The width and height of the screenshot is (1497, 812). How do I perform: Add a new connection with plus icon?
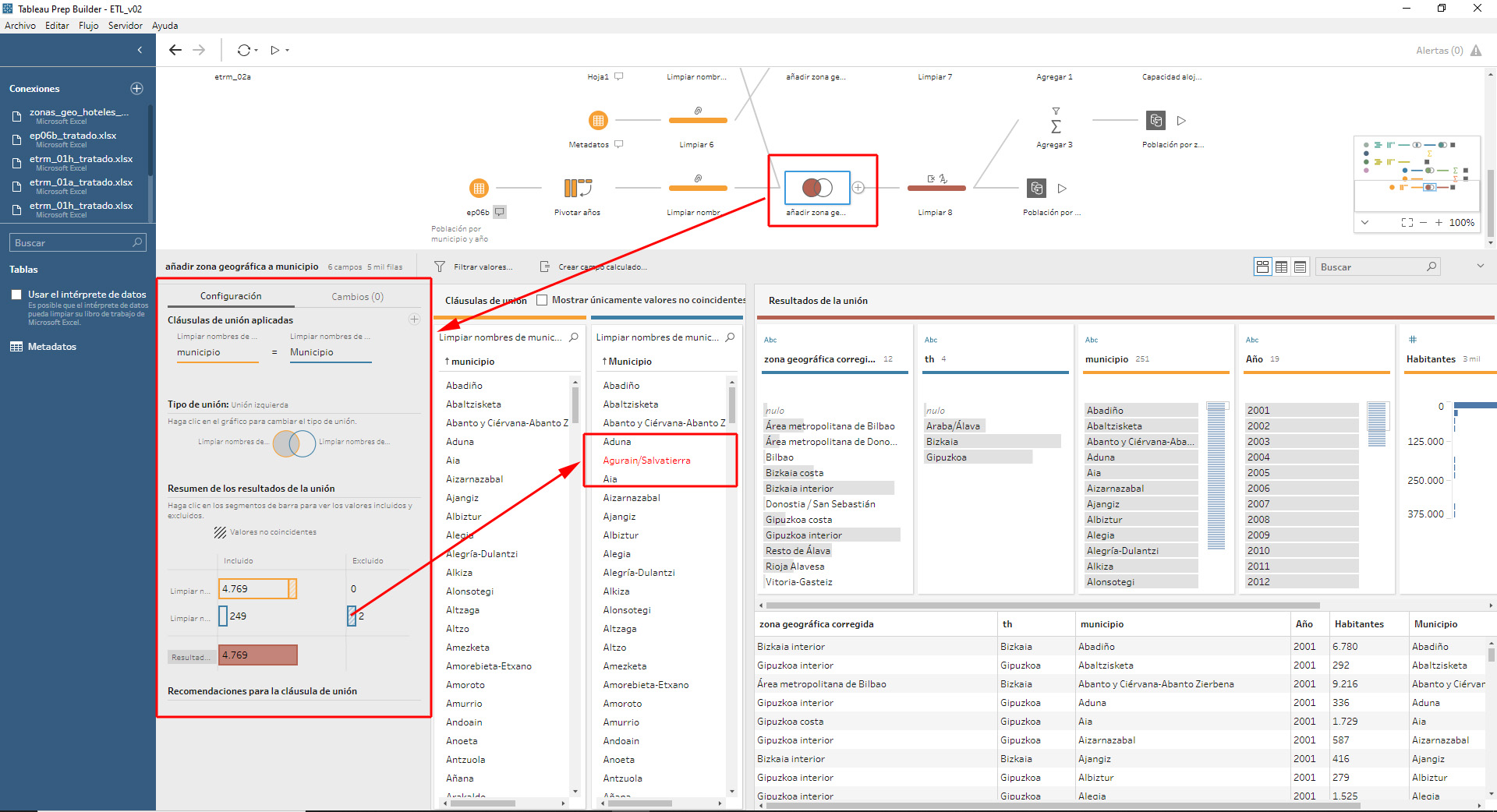(136, 89)
